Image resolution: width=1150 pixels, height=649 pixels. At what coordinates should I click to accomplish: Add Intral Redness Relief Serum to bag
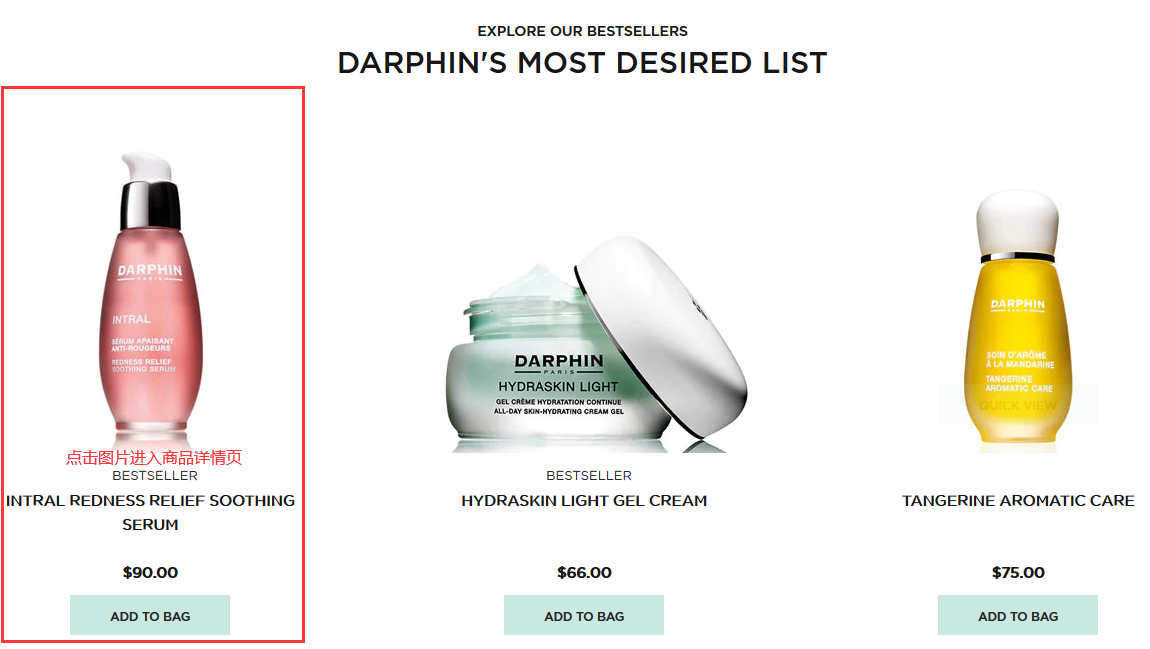tap(150, 615)
